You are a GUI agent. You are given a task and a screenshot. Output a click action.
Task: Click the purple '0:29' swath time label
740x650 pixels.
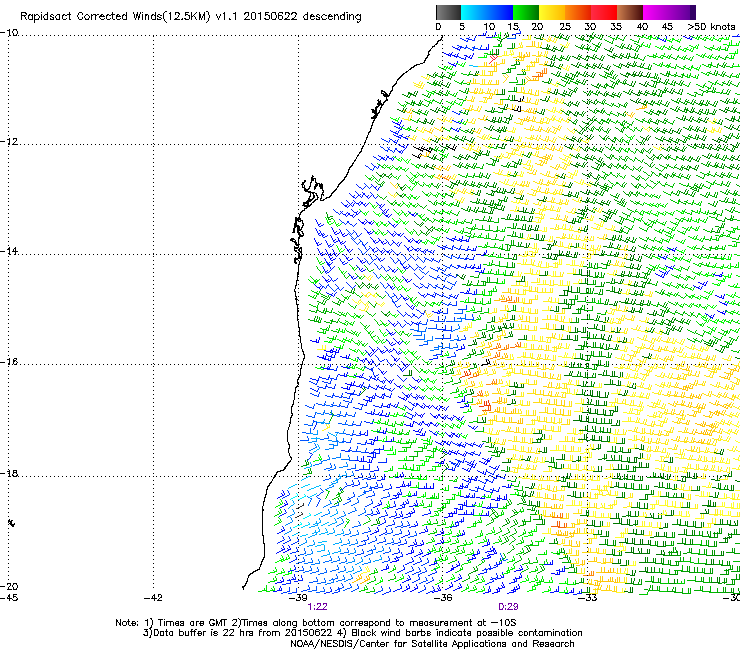[508, 607]
